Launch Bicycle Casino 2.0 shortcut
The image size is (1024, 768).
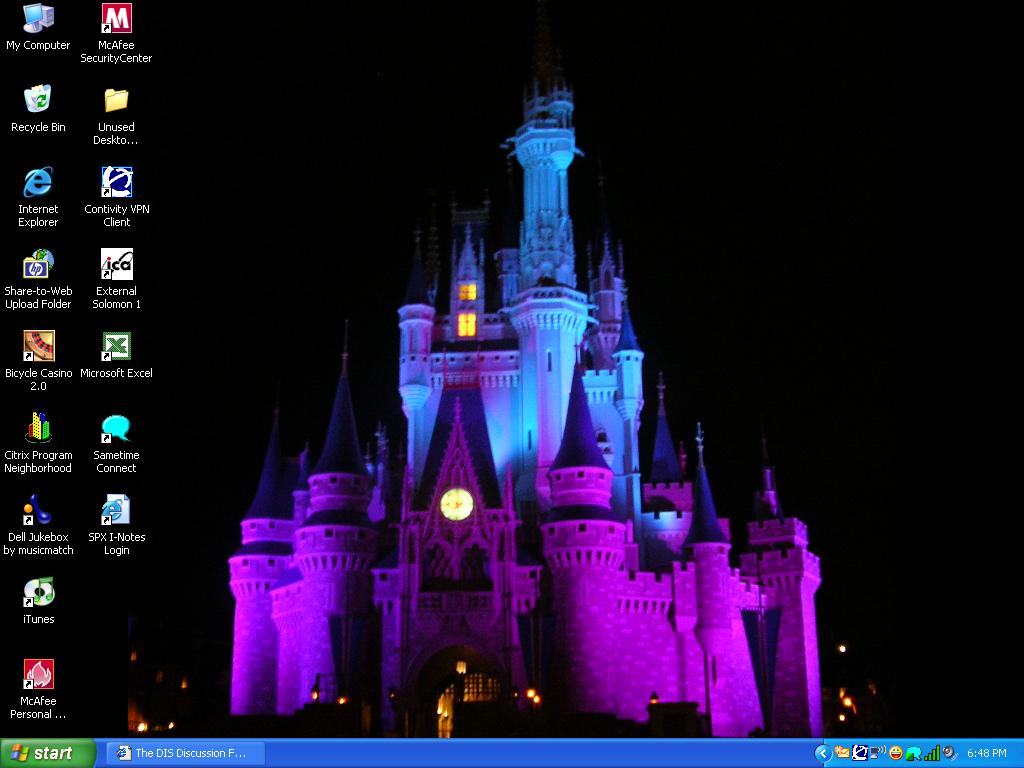38,361
